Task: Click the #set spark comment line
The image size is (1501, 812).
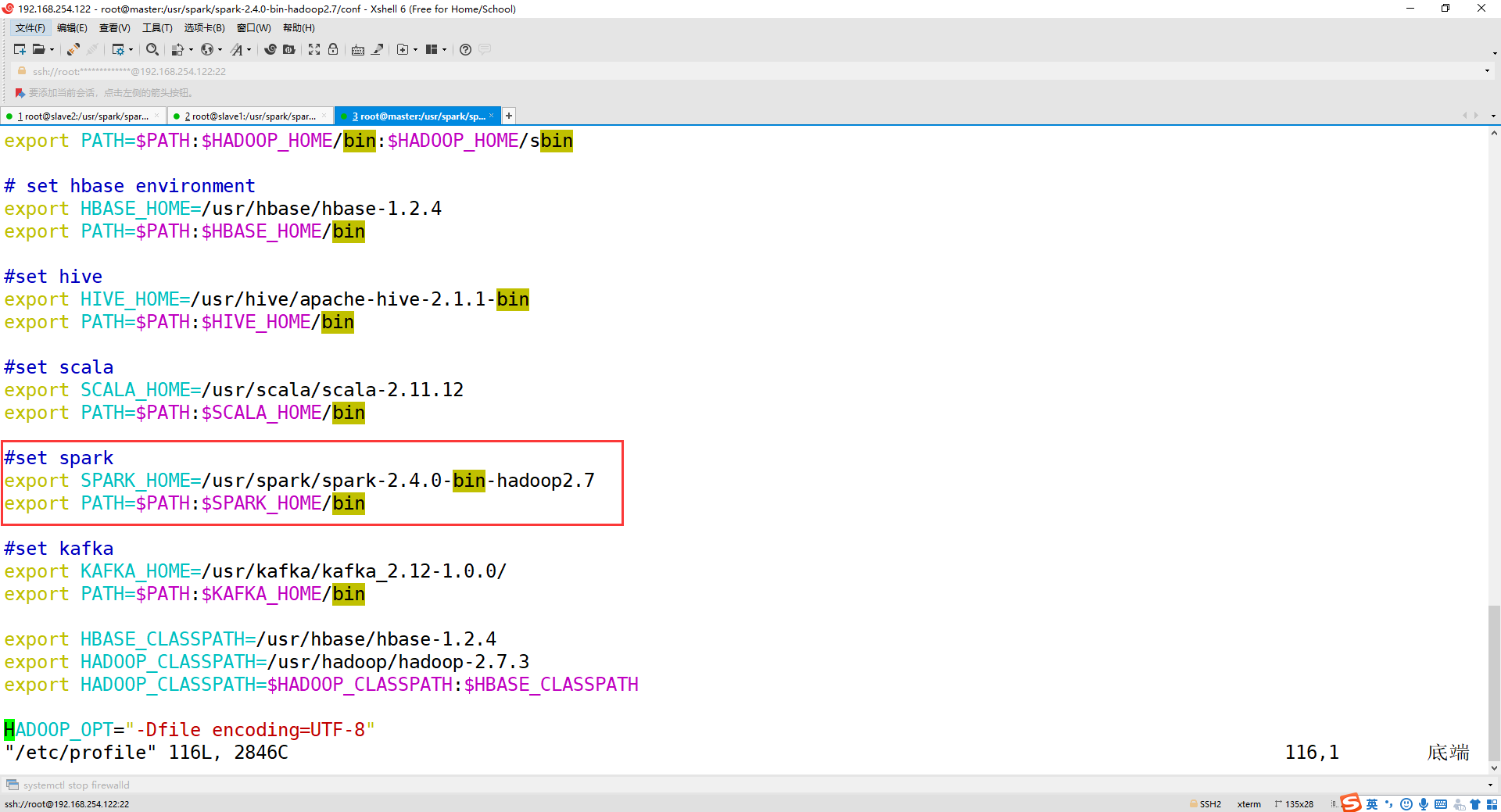Action: (x=59, y=458)
